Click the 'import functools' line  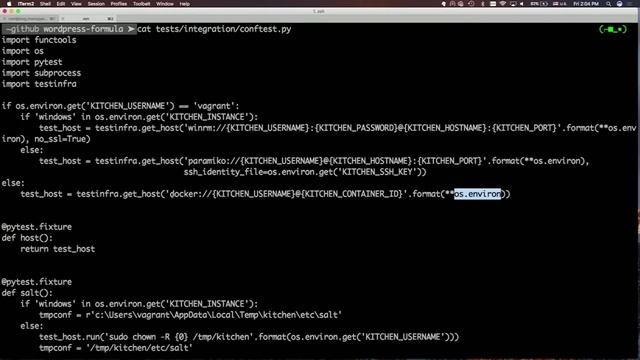point(39,40)
